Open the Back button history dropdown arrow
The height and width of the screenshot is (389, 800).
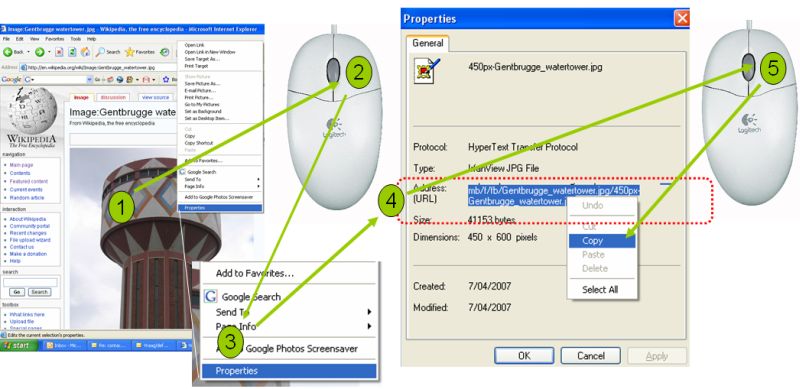(28, 52)
